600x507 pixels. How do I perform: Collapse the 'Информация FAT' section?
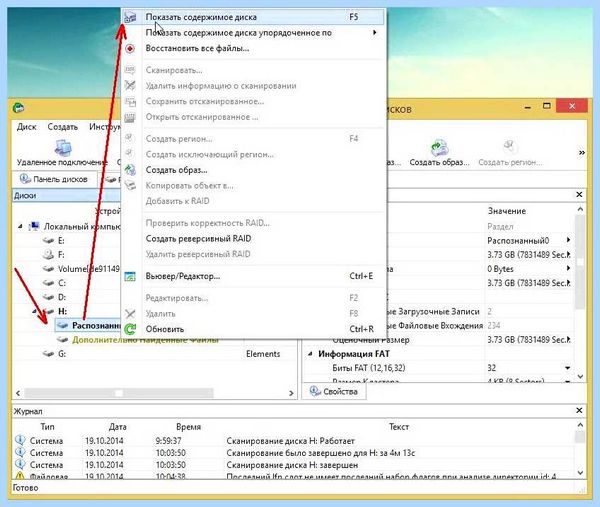coord(310,354)
